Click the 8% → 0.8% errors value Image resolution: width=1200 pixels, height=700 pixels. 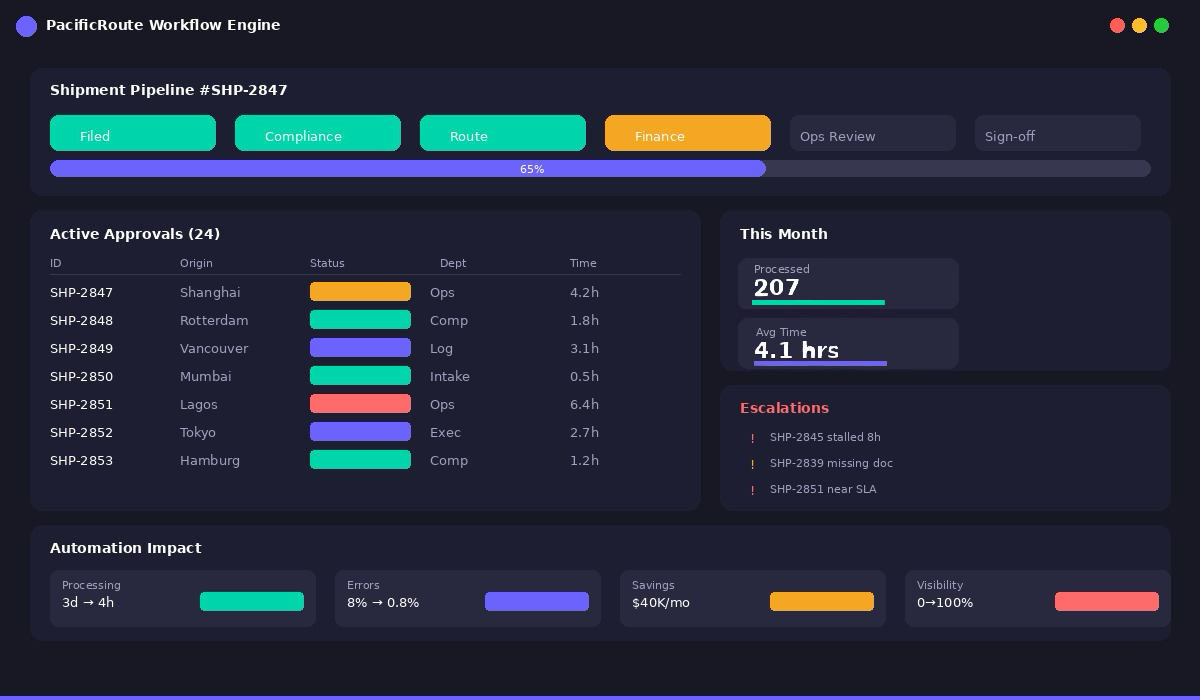(383, 603)
